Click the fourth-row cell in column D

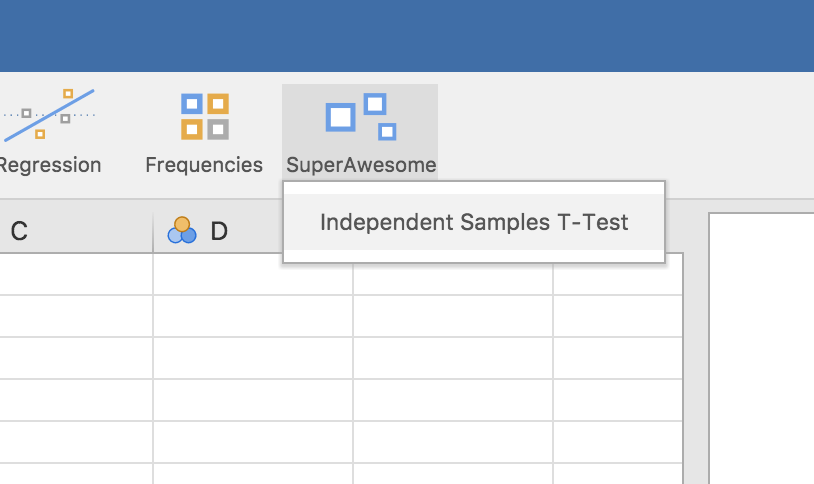tap(252, 400)
